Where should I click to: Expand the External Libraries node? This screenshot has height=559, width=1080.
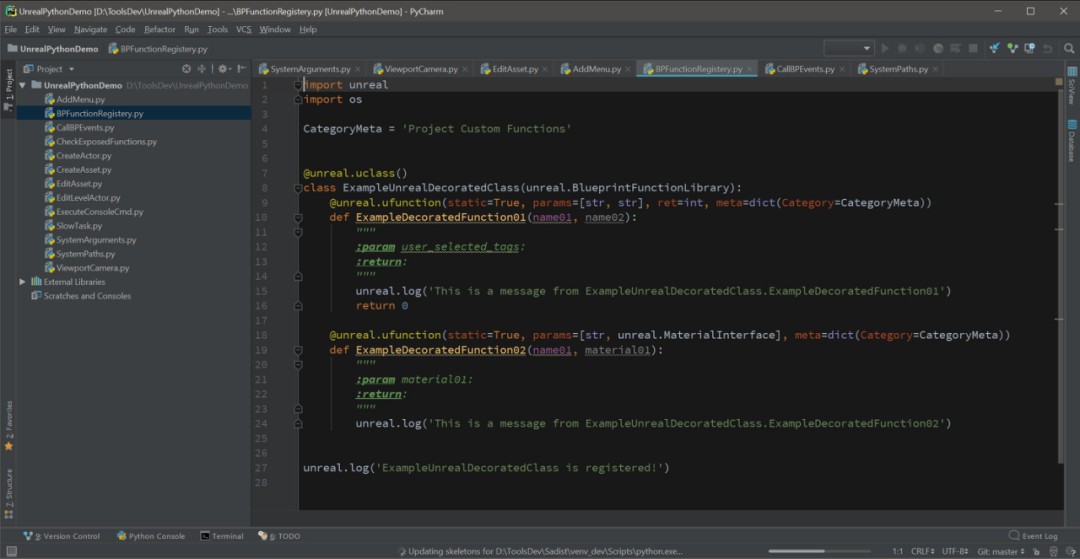coord(23,282)
